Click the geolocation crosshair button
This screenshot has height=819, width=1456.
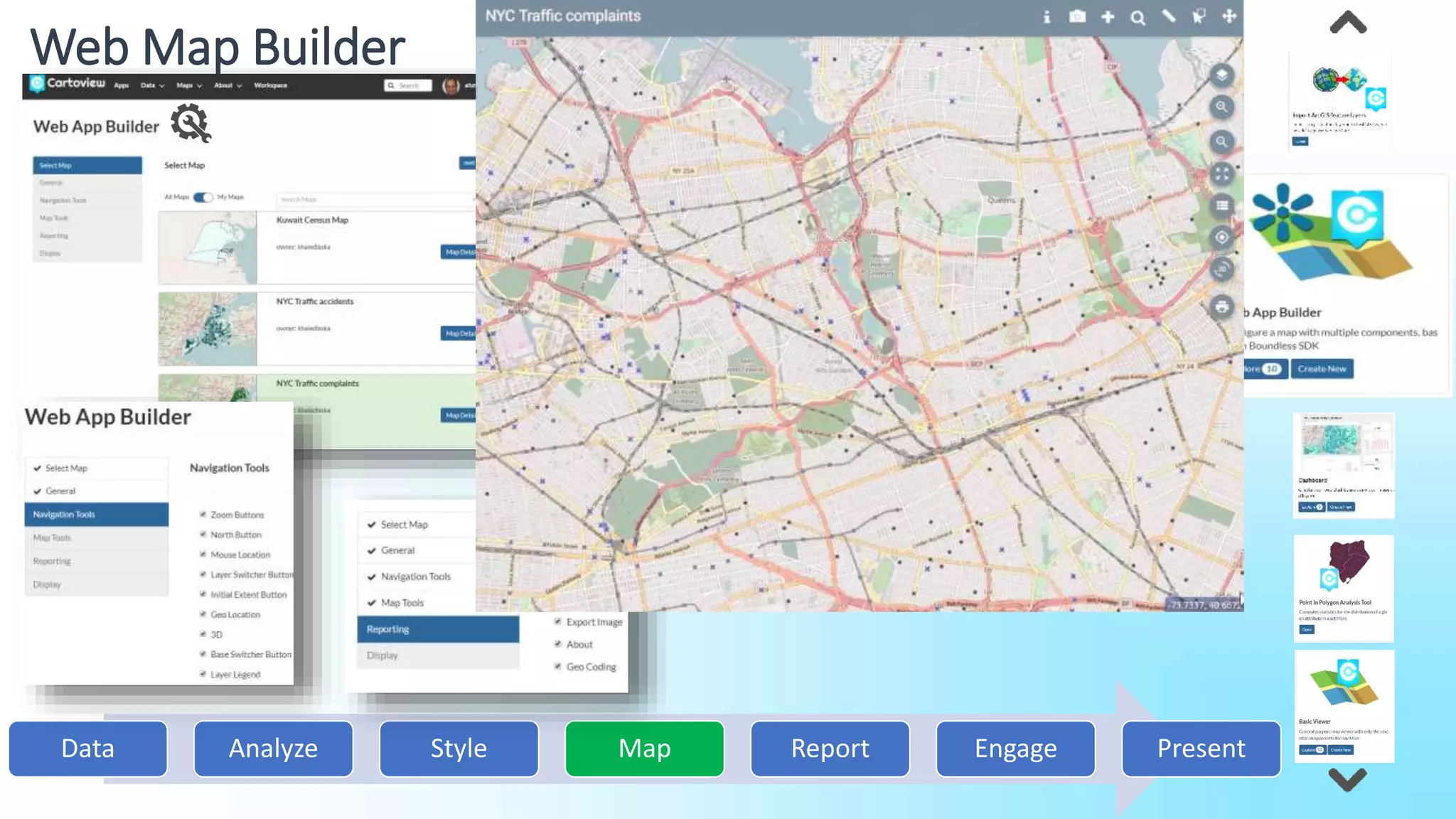[x=1221, y=237]
